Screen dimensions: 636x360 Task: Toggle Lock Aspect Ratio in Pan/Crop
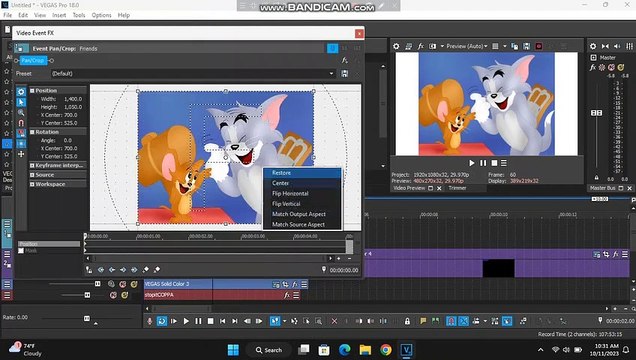click(21, 133)
